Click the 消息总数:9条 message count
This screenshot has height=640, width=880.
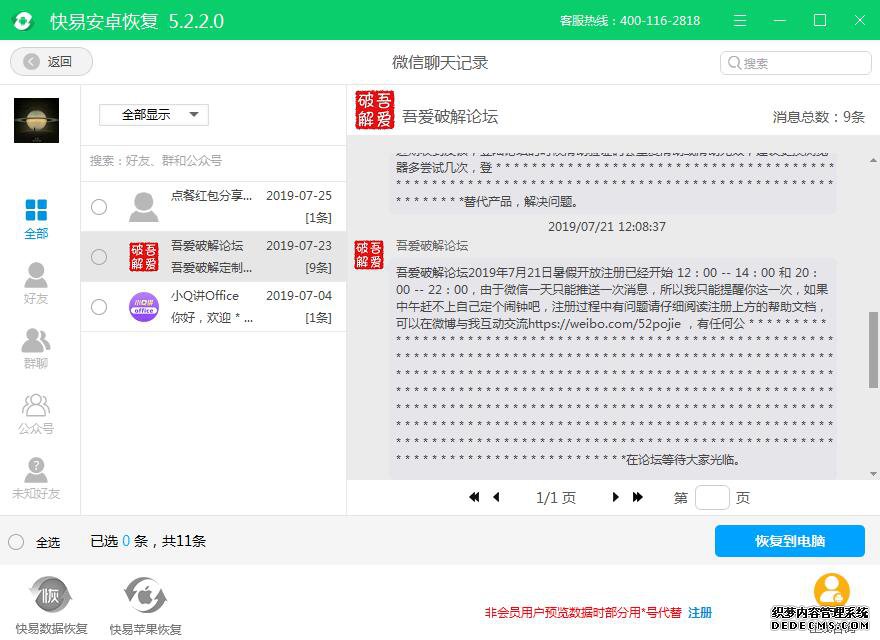pos(818,117)
